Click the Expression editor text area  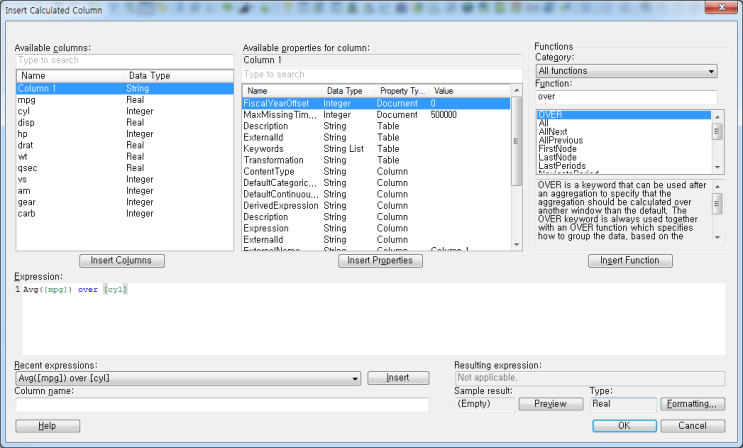click(370, 320)
